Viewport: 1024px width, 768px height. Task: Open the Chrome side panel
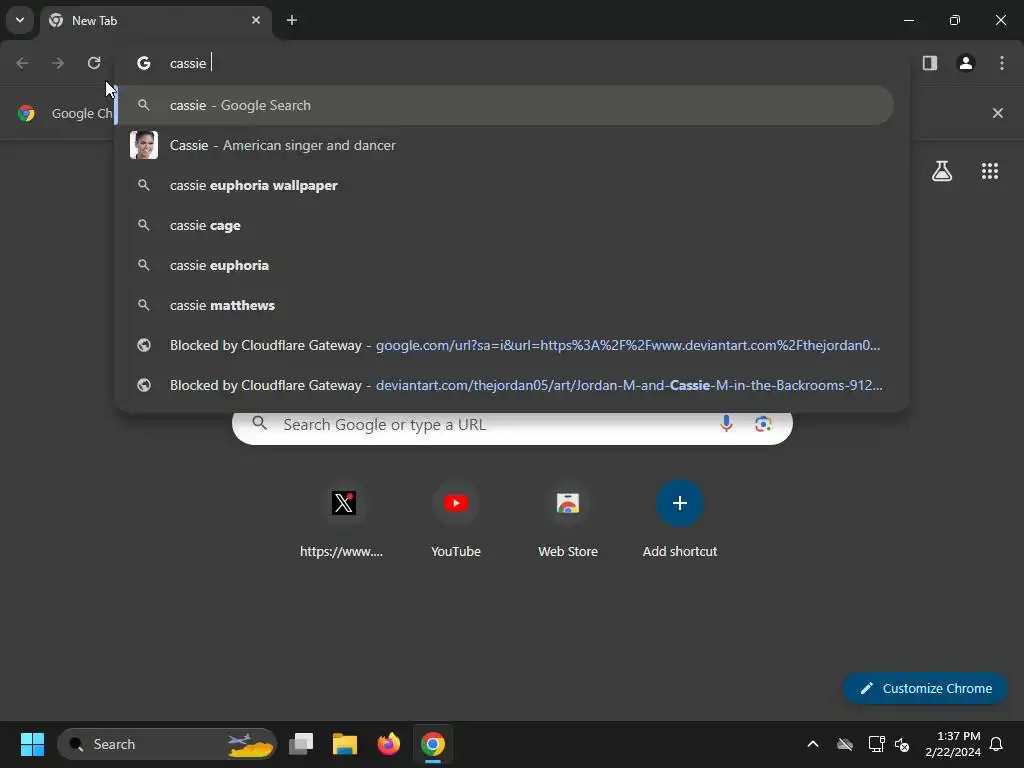point(930,63)
